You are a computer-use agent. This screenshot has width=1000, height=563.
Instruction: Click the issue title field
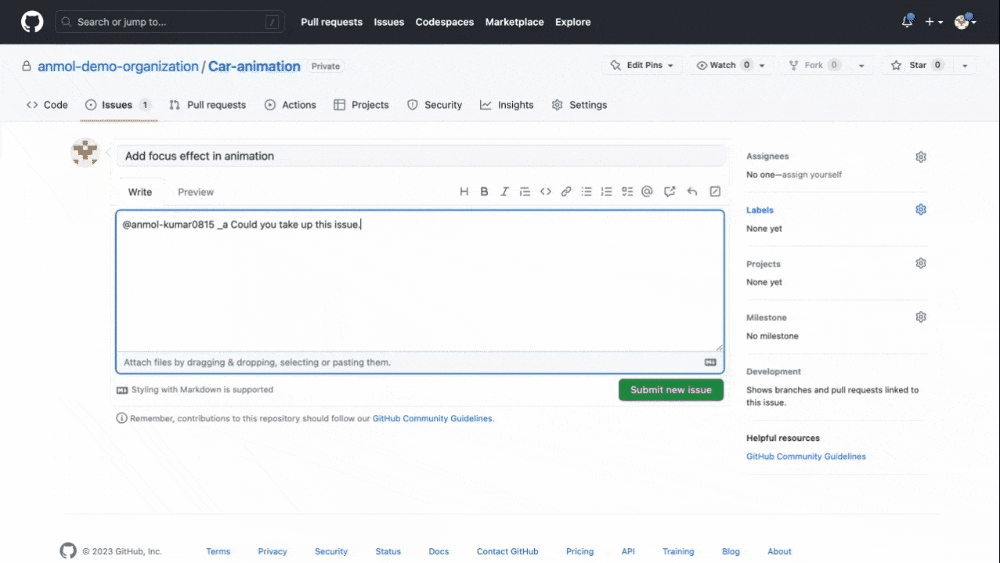(421, 156)
